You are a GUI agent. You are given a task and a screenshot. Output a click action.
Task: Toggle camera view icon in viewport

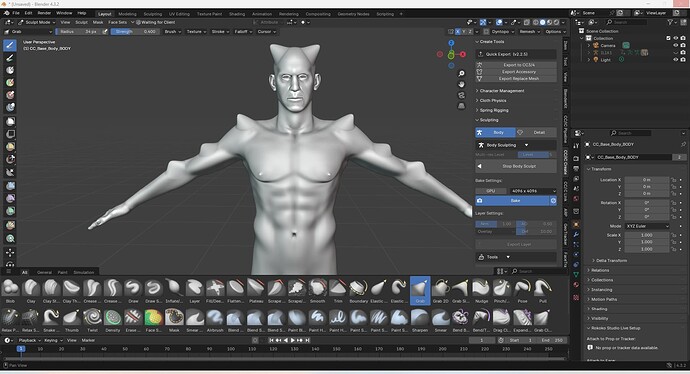[461, 95]
